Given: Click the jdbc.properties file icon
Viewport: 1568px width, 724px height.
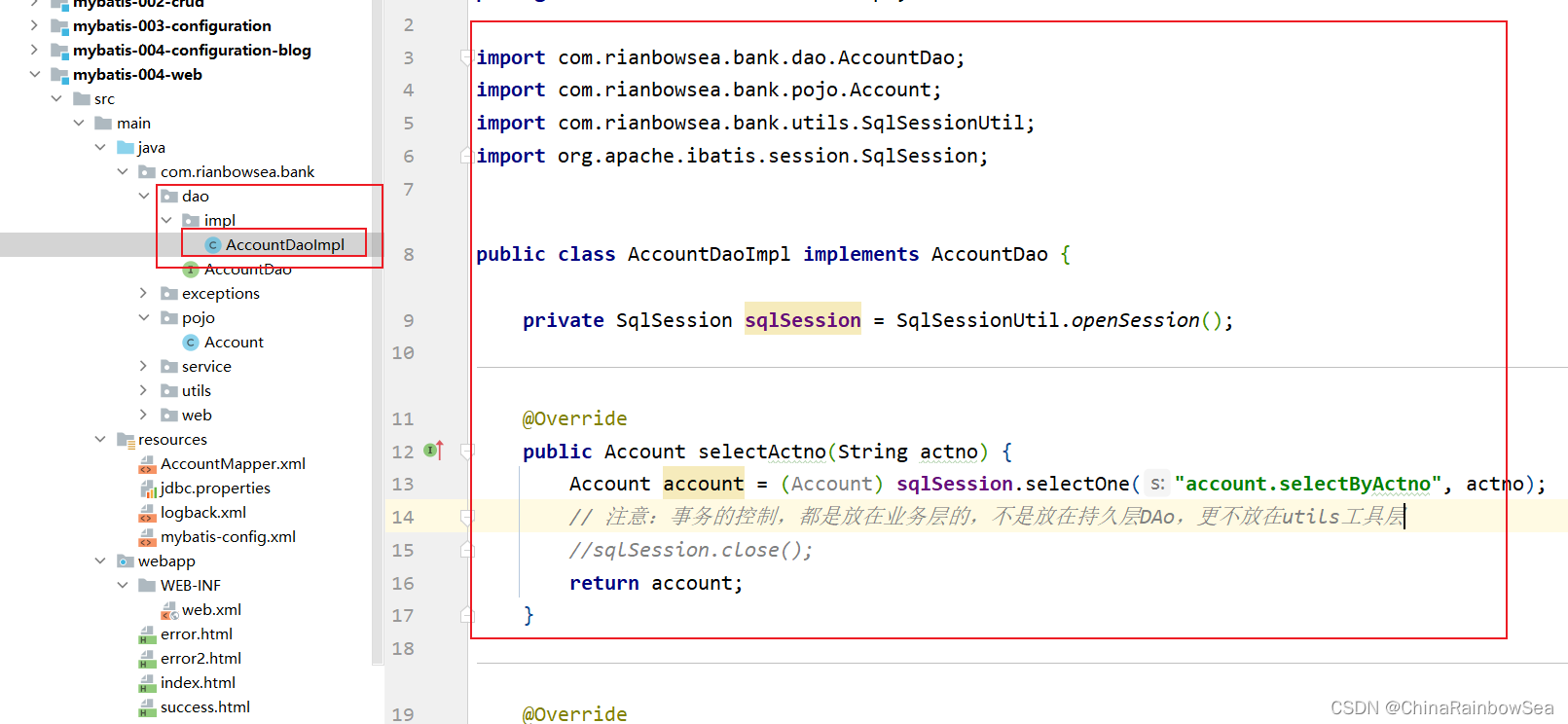Looking at the screenshot, I should coord(148,489).
